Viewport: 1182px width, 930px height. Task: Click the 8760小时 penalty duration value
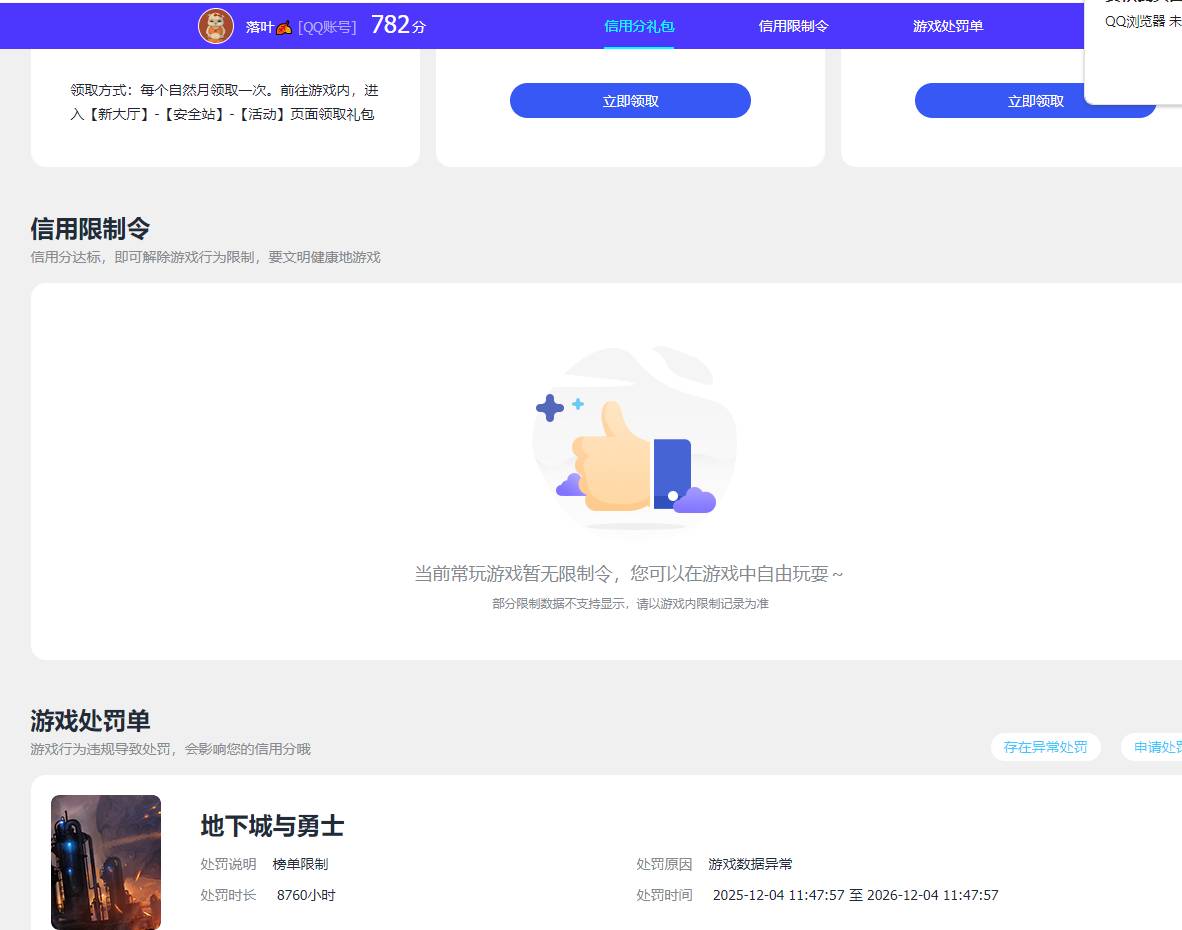point(305,895)
